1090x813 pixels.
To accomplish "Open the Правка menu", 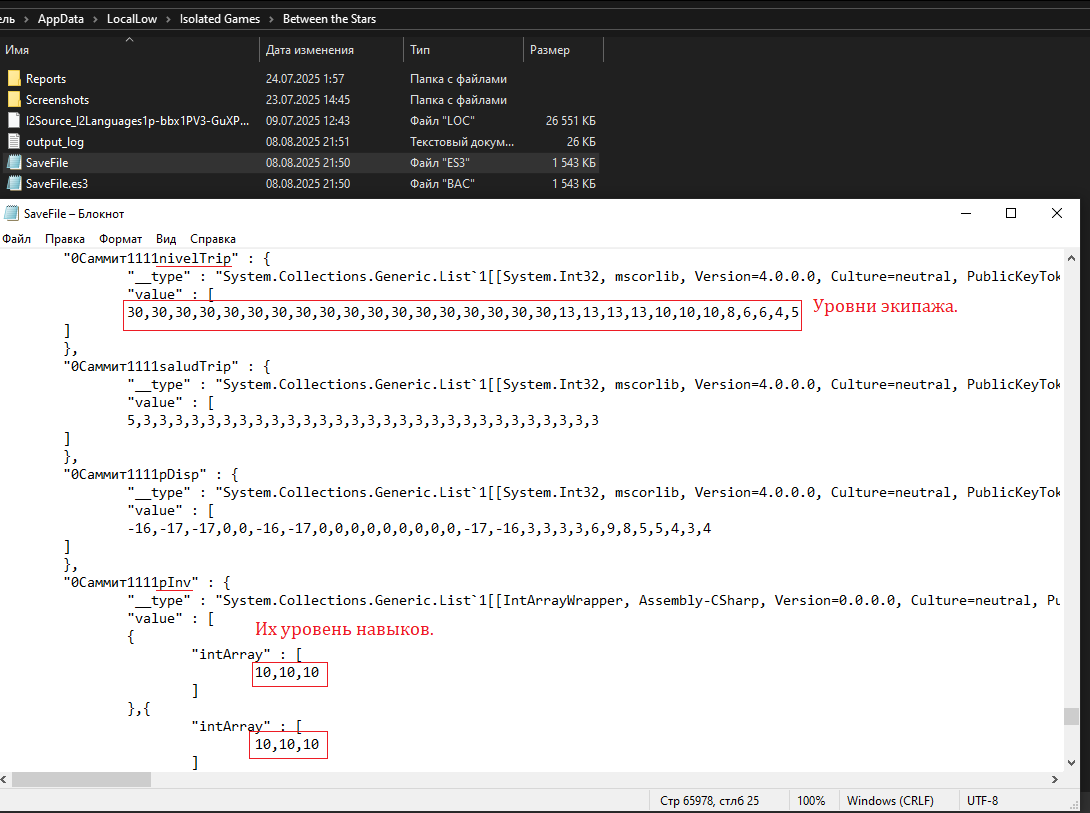I will [65, 239].
